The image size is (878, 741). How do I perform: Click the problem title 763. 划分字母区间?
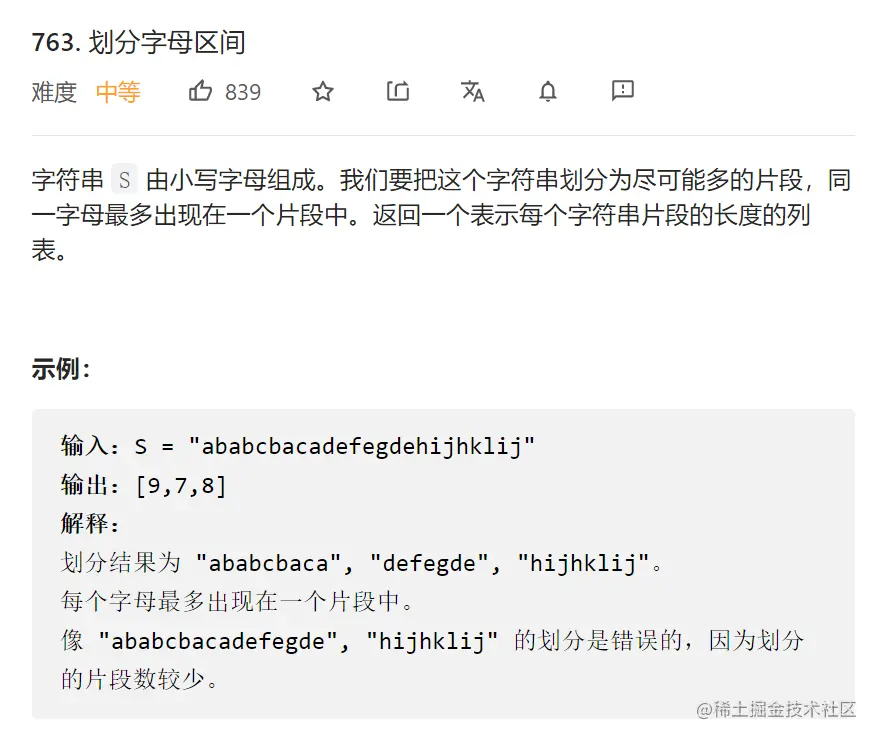pyautogui.click(x=139, y=42)
